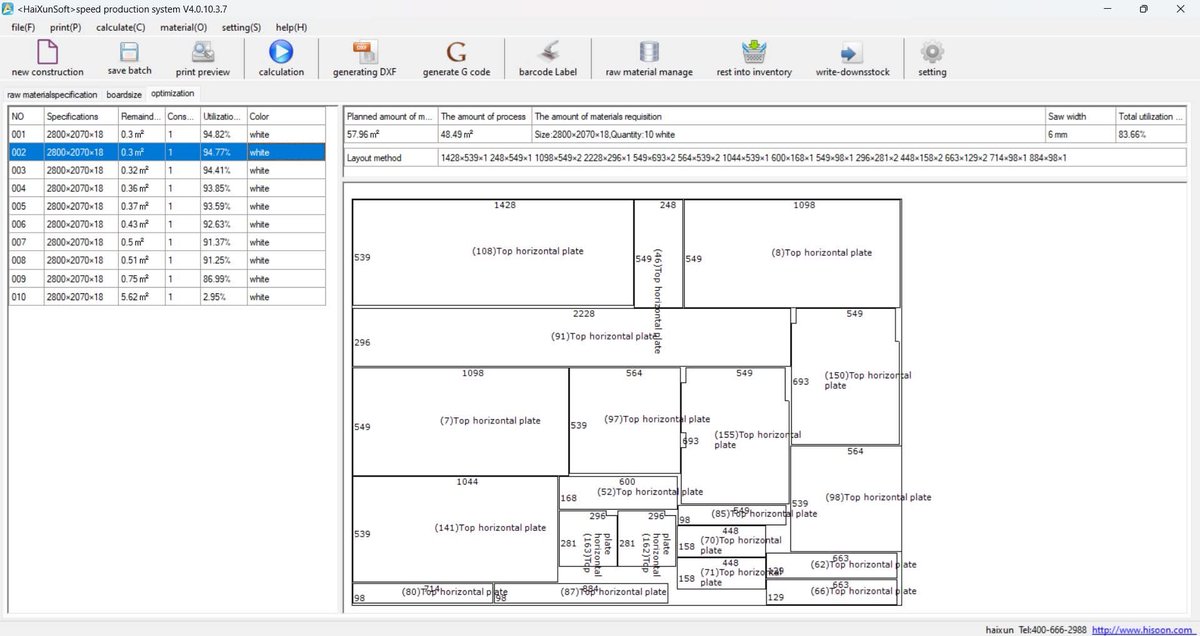Open the setting(S) menu
1200x636 pixels.
241,27
